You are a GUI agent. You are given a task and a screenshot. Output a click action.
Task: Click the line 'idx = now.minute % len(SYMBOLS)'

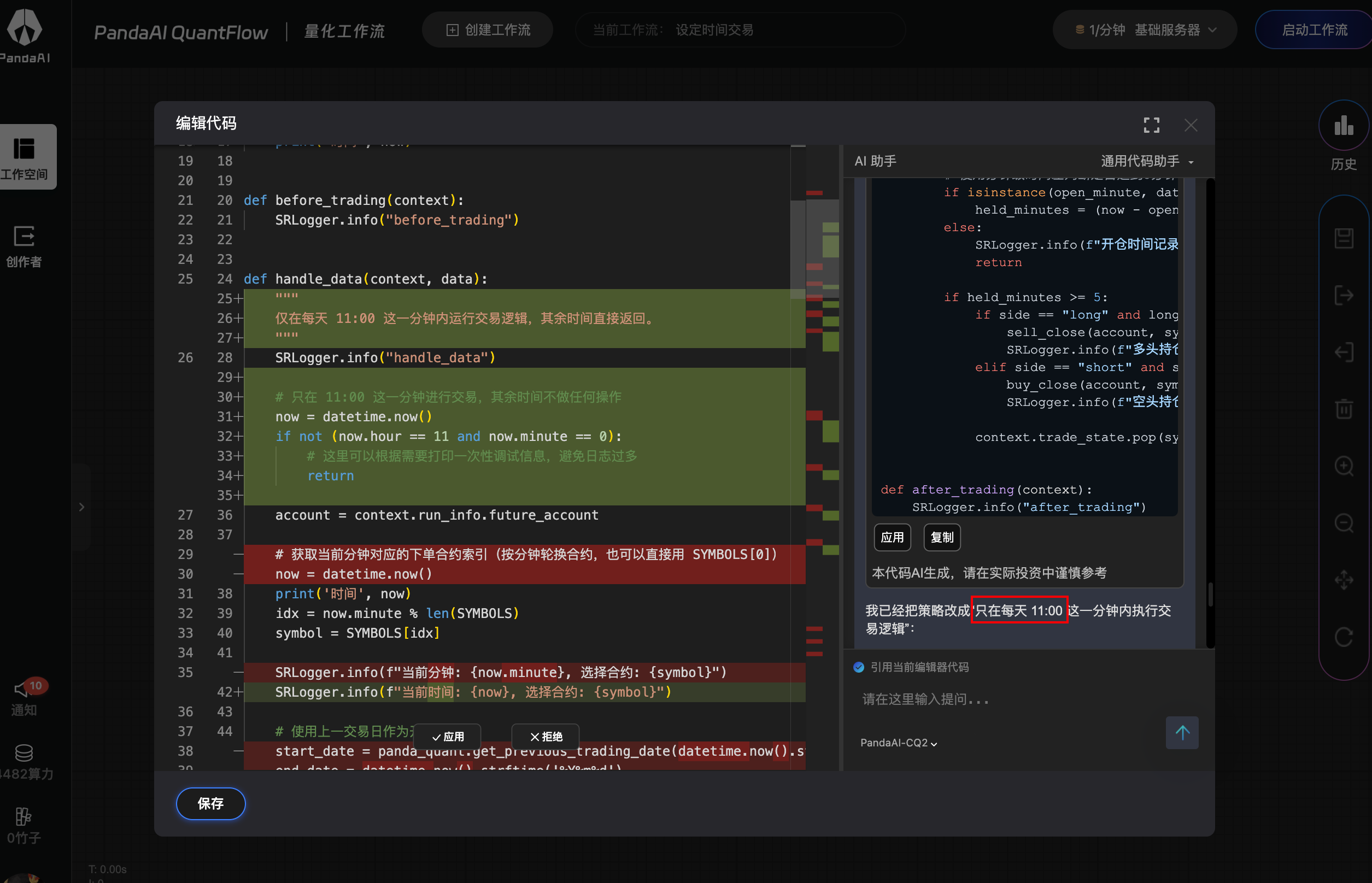(x=397, y=613)
